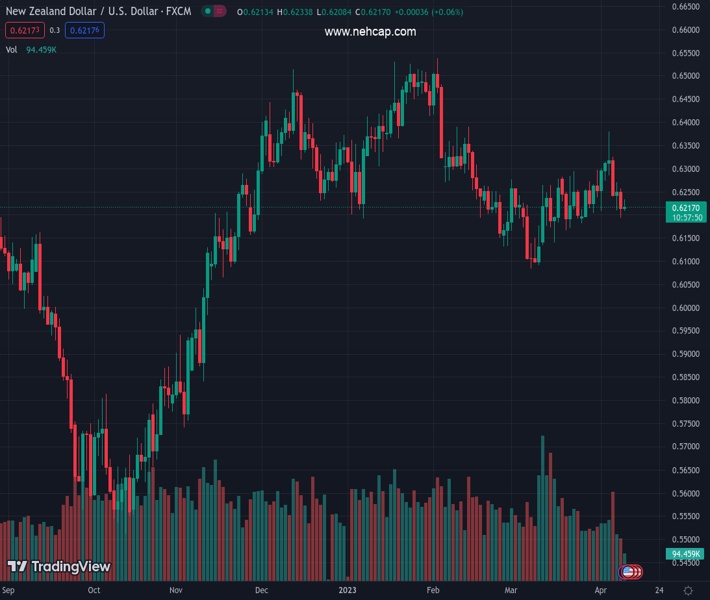The height and width of the screenshot is (600, 710).
Task: Select the Dec marker on time axis
Action: (x=262, y=590)
